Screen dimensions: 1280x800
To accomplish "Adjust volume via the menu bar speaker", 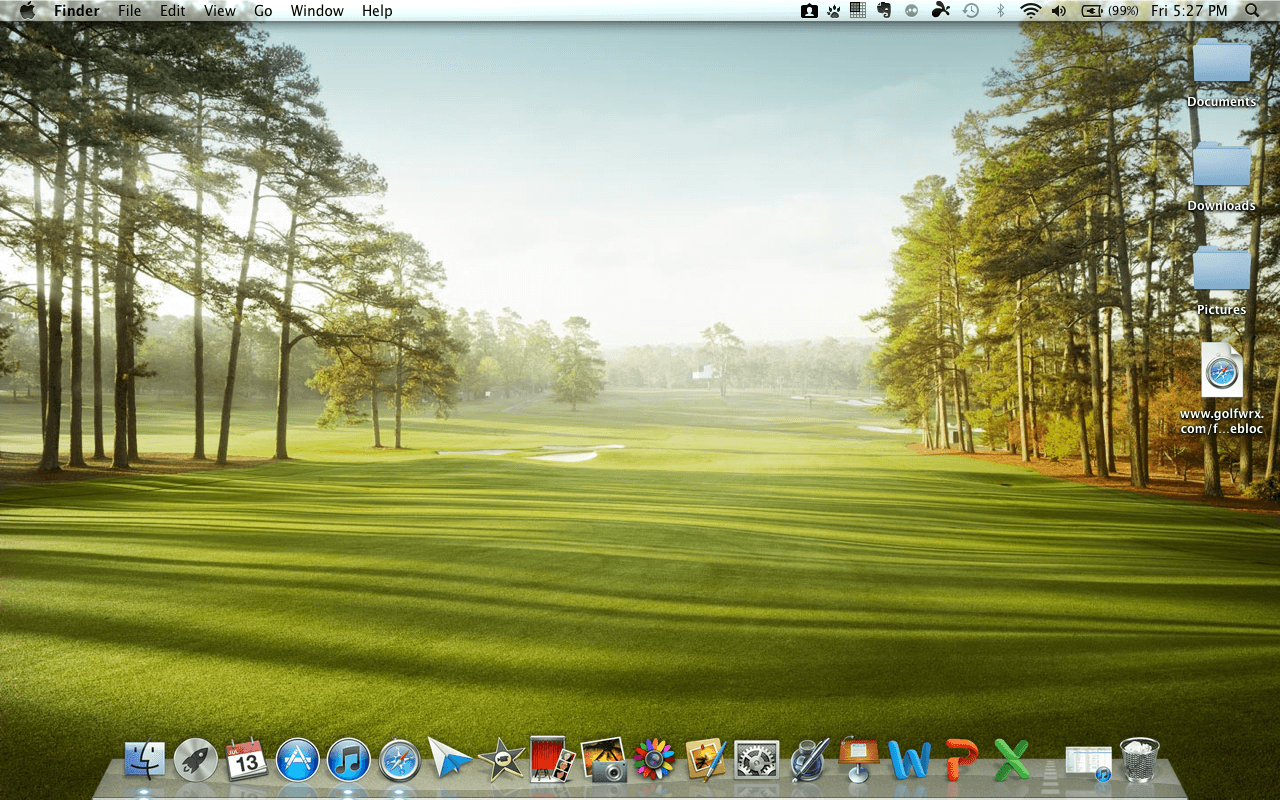I will click(1059, 11).
